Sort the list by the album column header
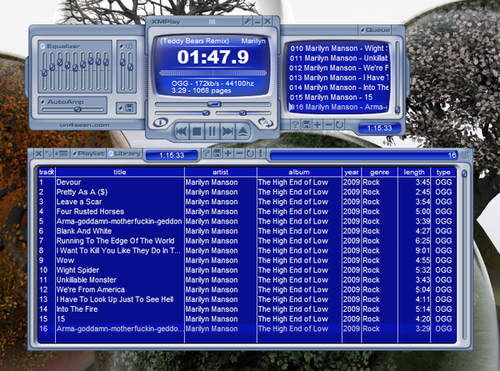500x371 pixels. tap(299, 172)
